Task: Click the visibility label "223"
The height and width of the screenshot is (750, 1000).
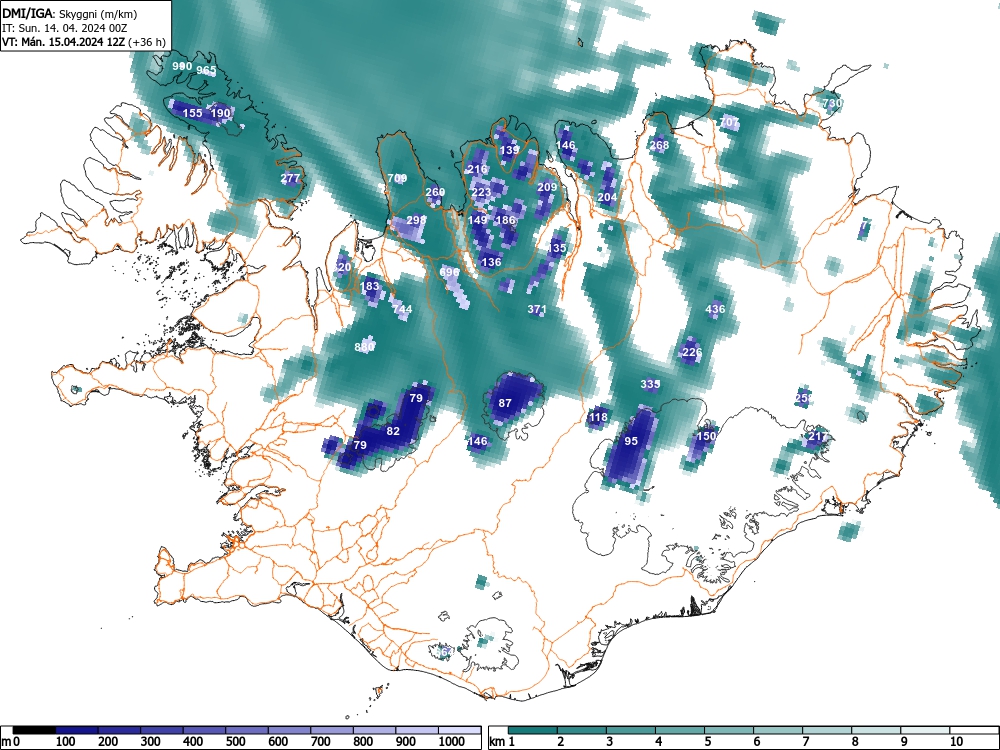Action: pos(482,192)
